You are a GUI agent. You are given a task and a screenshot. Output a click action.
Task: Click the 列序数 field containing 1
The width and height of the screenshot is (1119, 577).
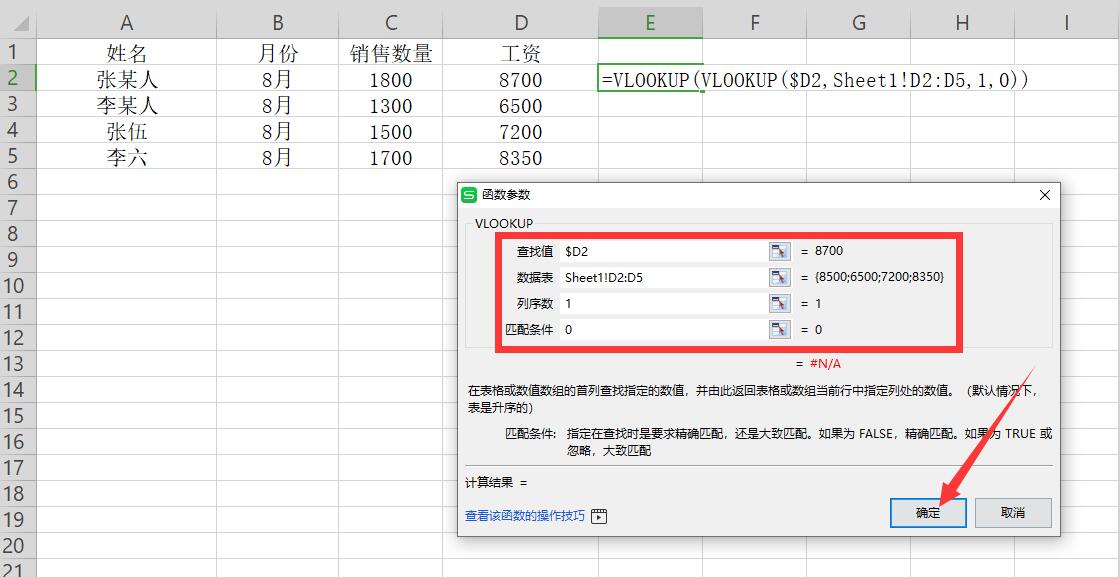[x=650, y=303]
